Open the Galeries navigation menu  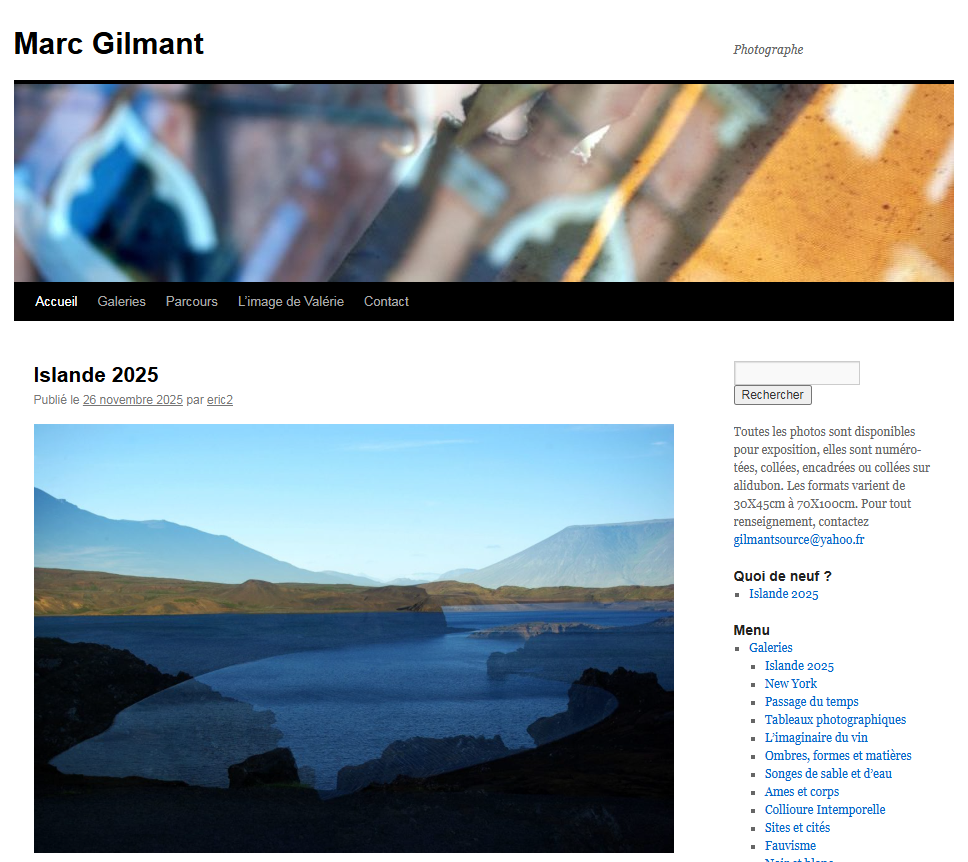(122, 301)
